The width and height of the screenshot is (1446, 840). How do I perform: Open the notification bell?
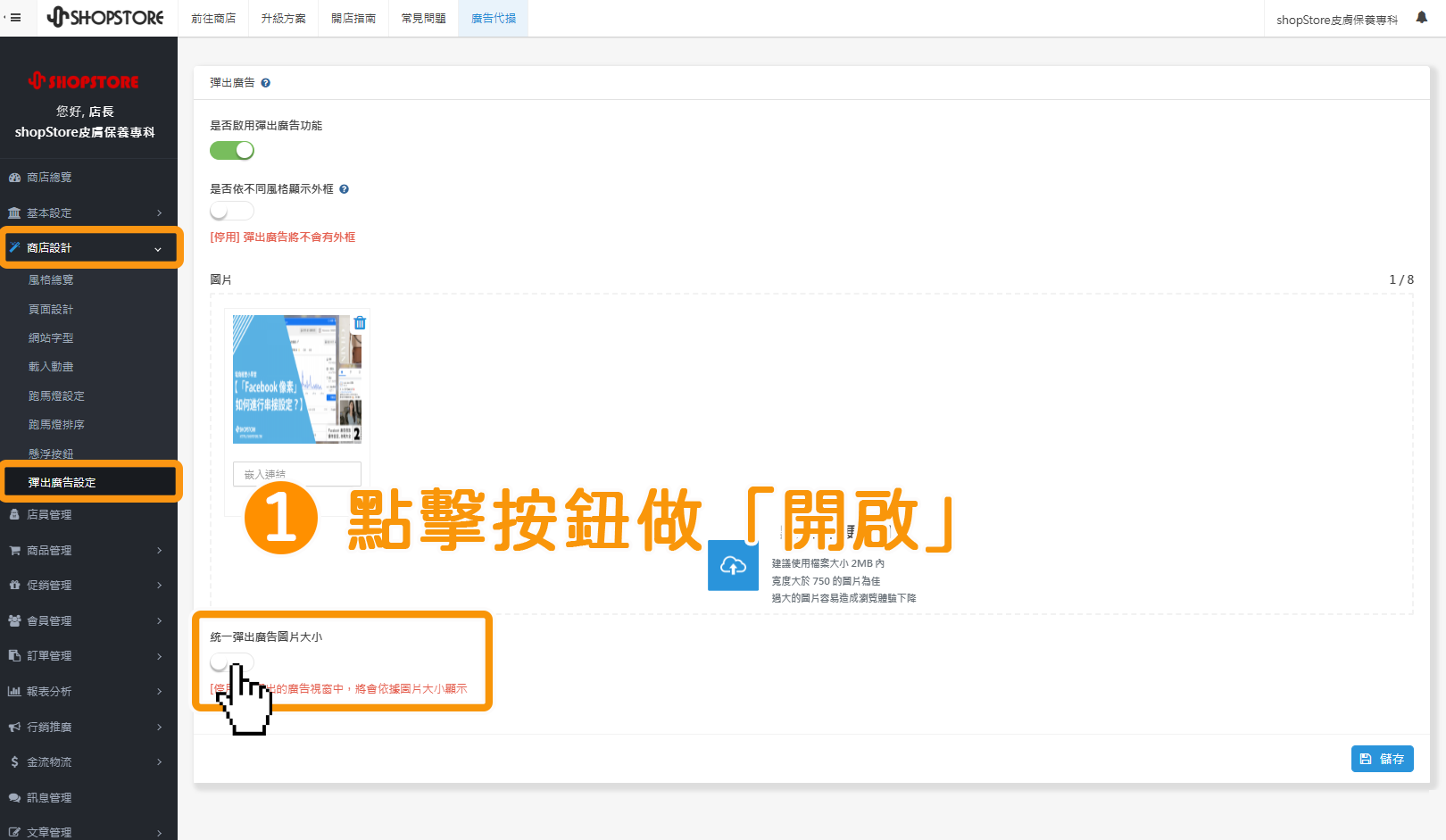1422,18
